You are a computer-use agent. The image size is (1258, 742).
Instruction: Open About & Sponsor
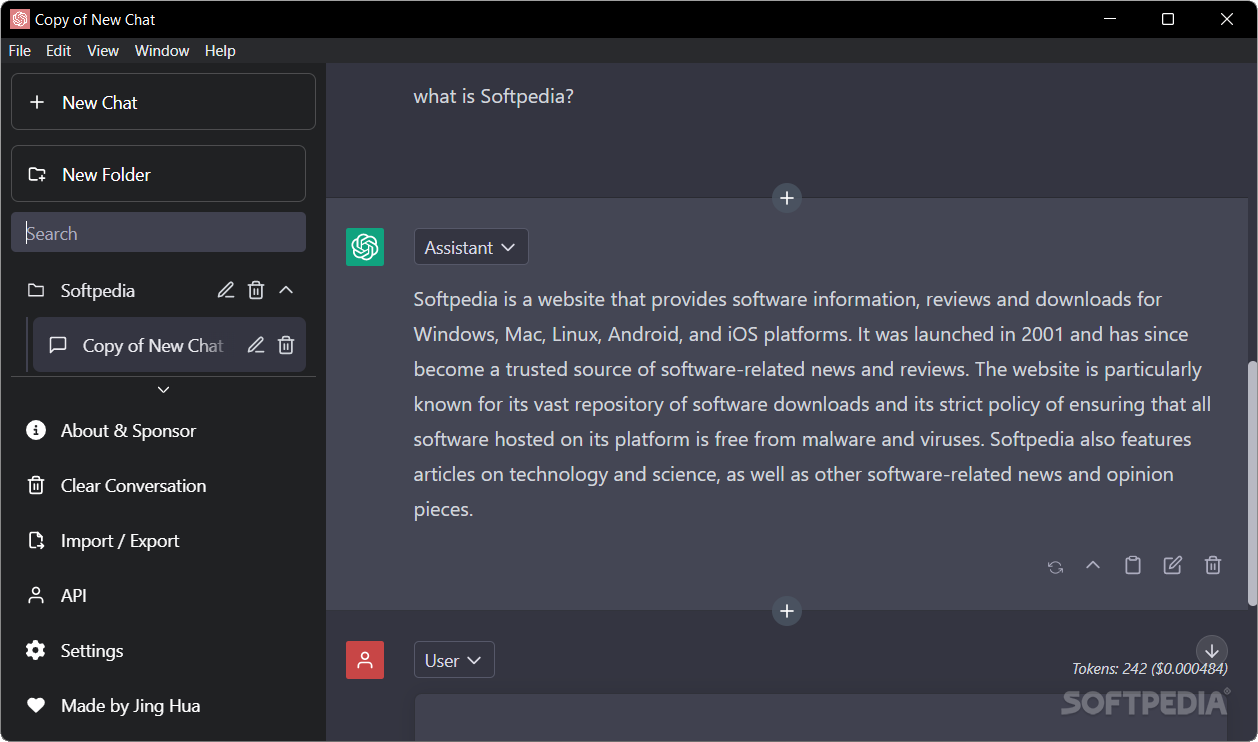(163, 430)
